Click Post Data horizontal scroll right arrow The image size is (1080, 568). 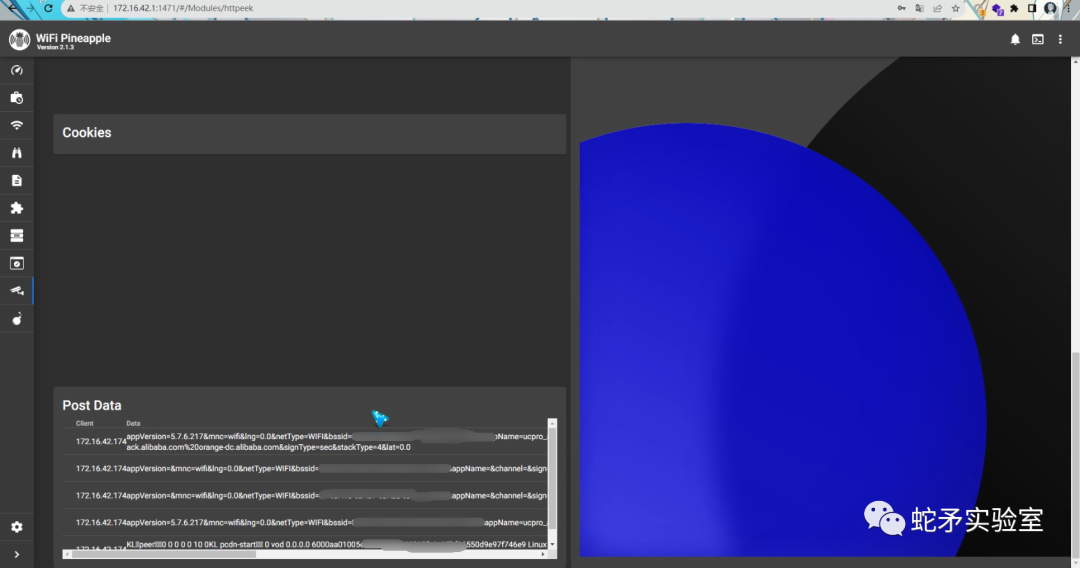543,554
